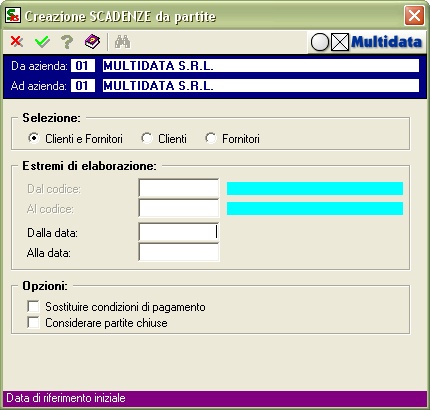The image size is (430, 410).
Task: Click the round circle icon beside Multidata
Action: coord(320,42)
